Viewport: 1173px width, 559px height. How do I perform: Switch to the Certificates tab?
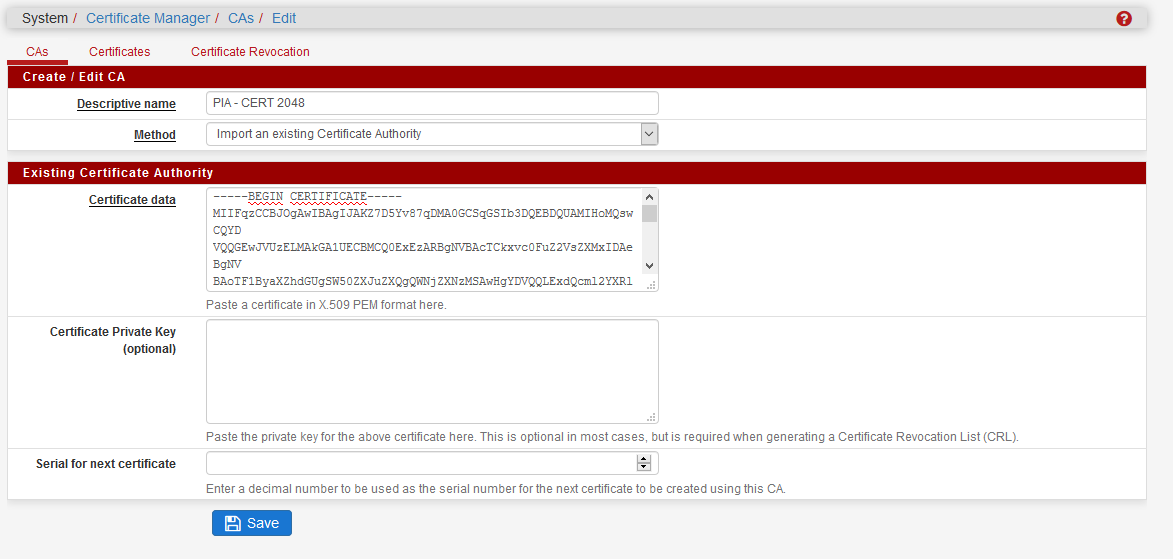point(120,52)
